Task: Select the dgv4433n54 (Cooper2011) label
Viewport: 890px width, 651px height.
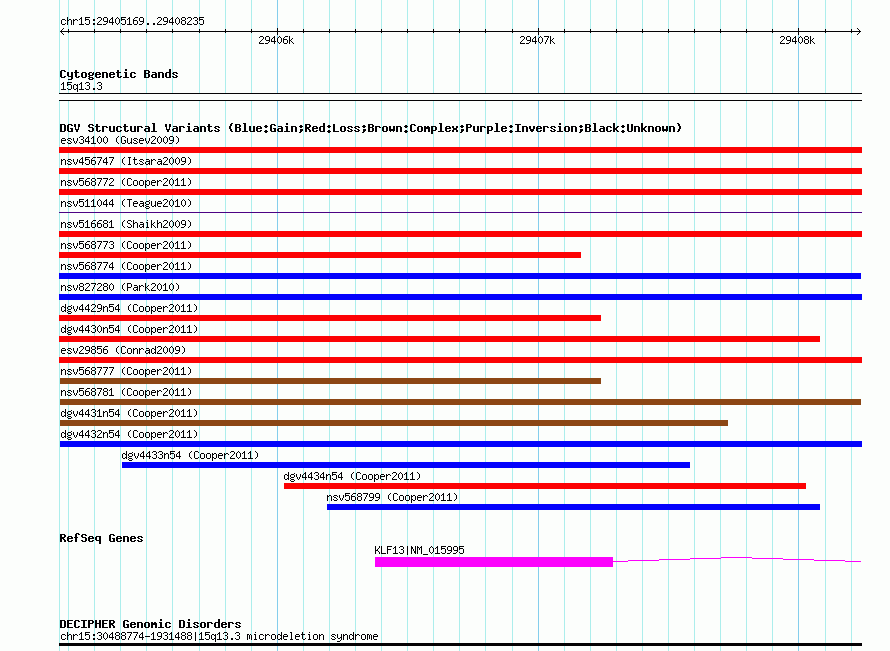Action: pyautogui.click(x=190, y=455)
